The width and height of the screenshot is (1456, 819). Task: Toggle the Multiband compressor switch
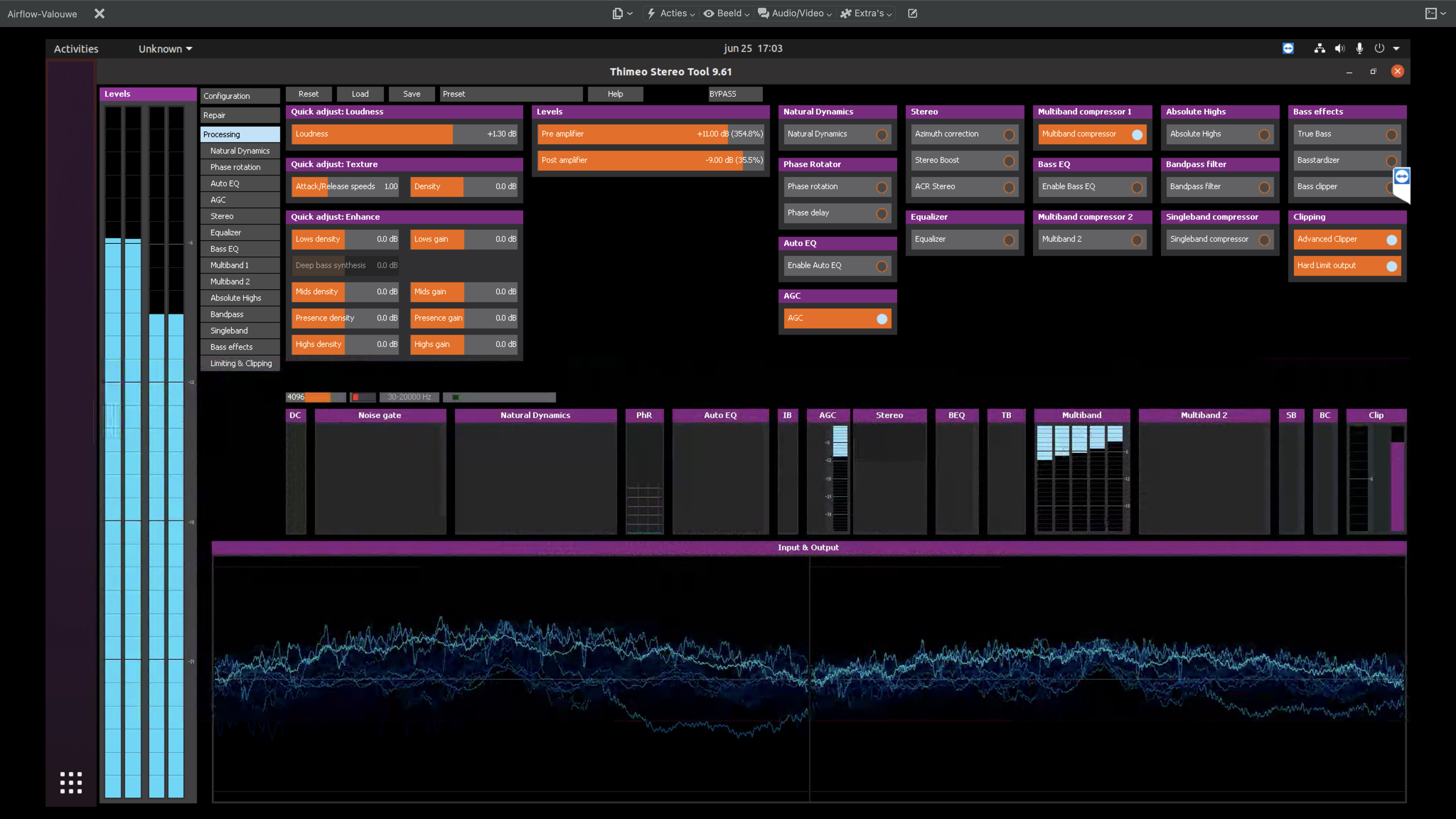(x=1093, y=134)
